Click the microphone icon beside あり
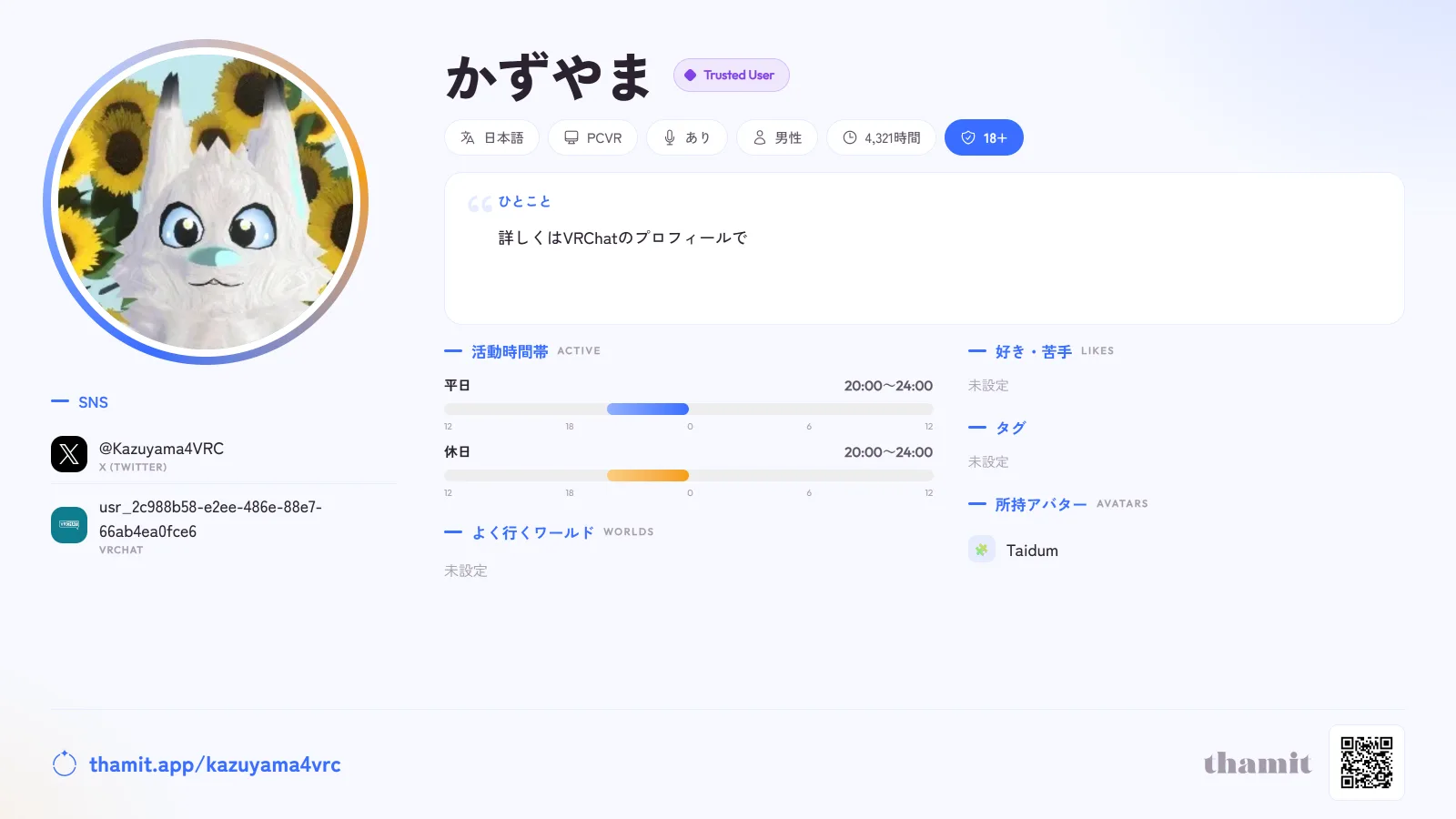Screen dimensions: 1456x819 pyautogui.click(x=670, y=137)
